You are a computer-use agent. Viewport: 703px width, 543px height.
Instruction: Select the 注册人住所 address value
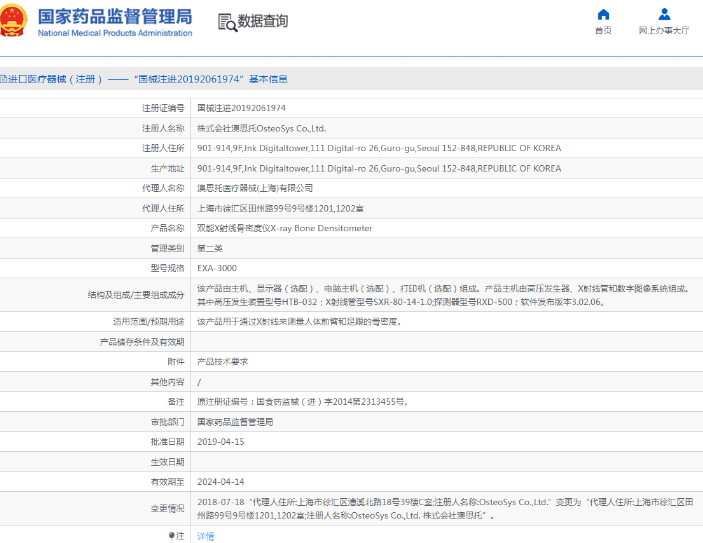pyautogui.click(x=379, y=148)
